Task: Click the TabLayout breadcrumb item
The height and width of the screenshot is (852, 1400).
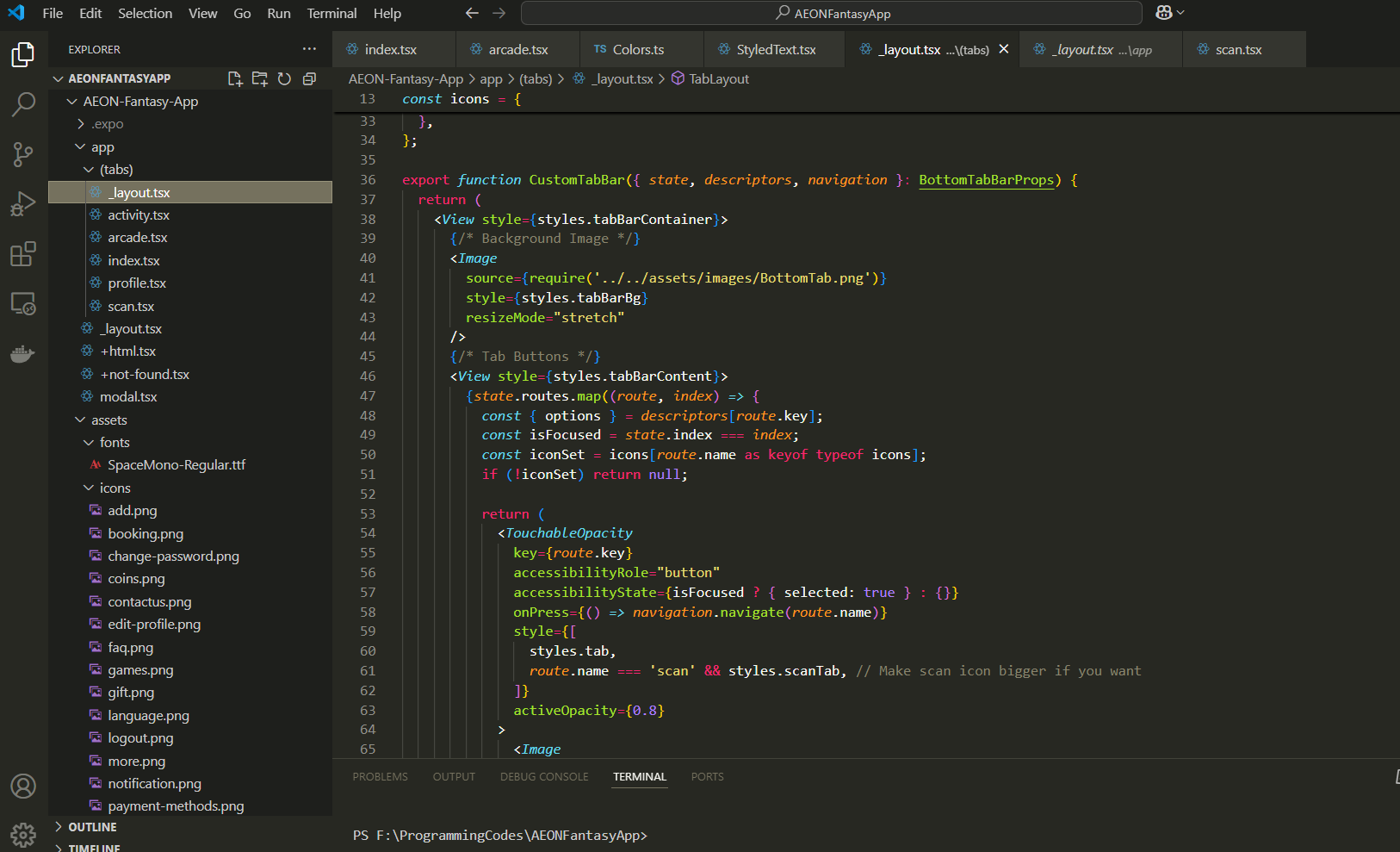Action: point(718,79)
